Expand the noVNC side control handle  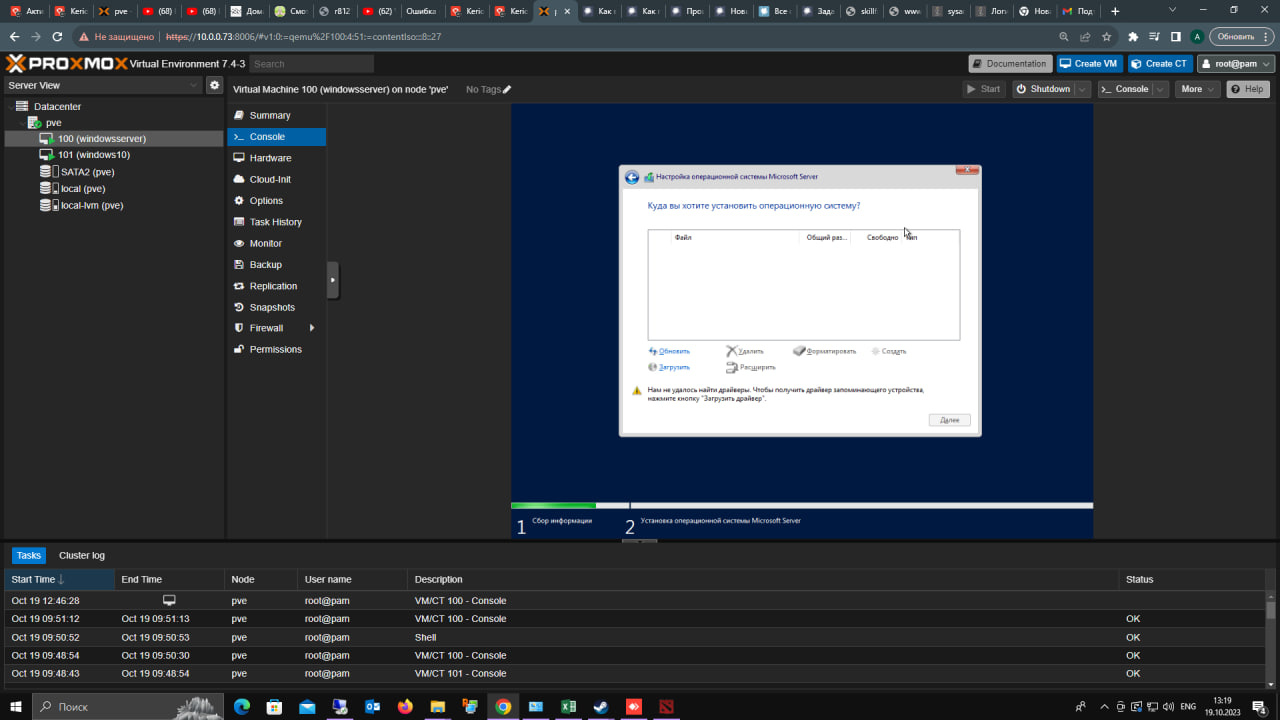[333, 280]
